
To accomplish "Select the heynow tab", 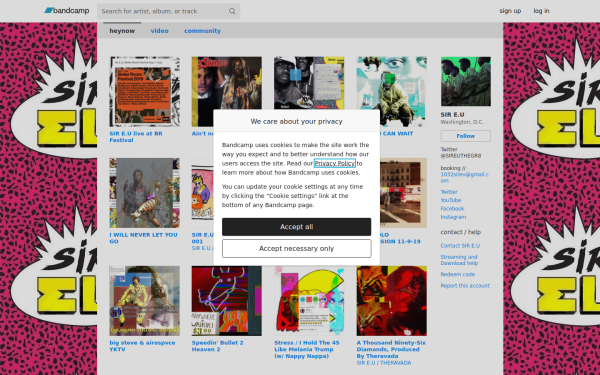I will tap(122, 31).
